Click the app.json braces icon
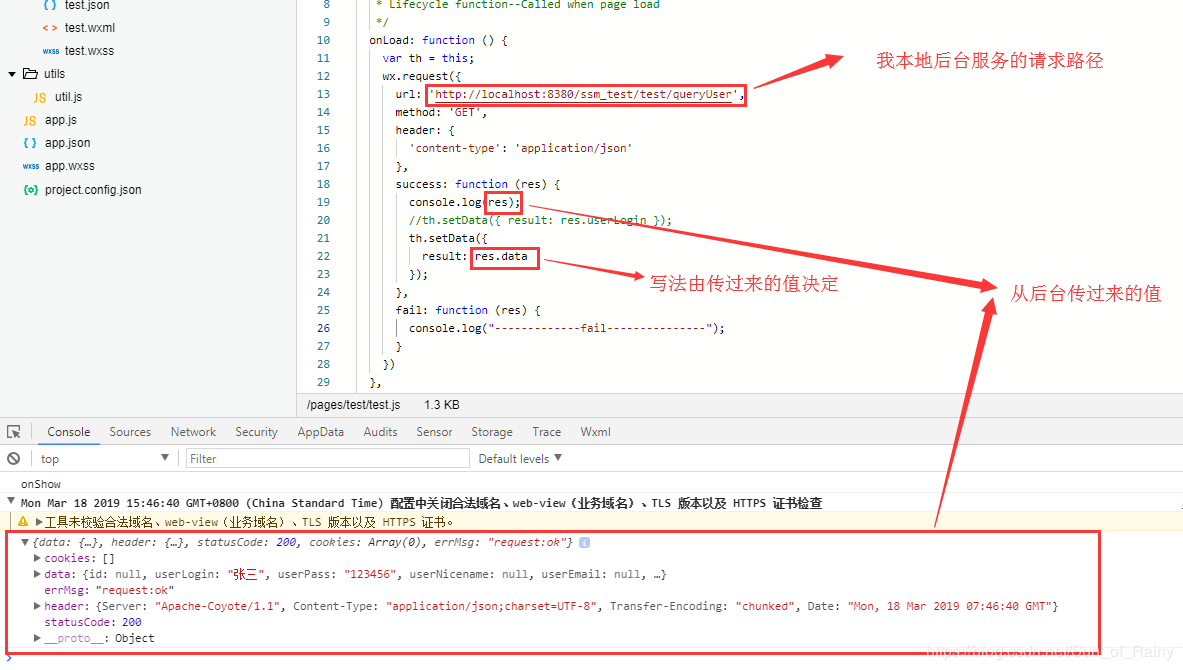The width and height of the screenshot is (1183, 670). point(30,143)
